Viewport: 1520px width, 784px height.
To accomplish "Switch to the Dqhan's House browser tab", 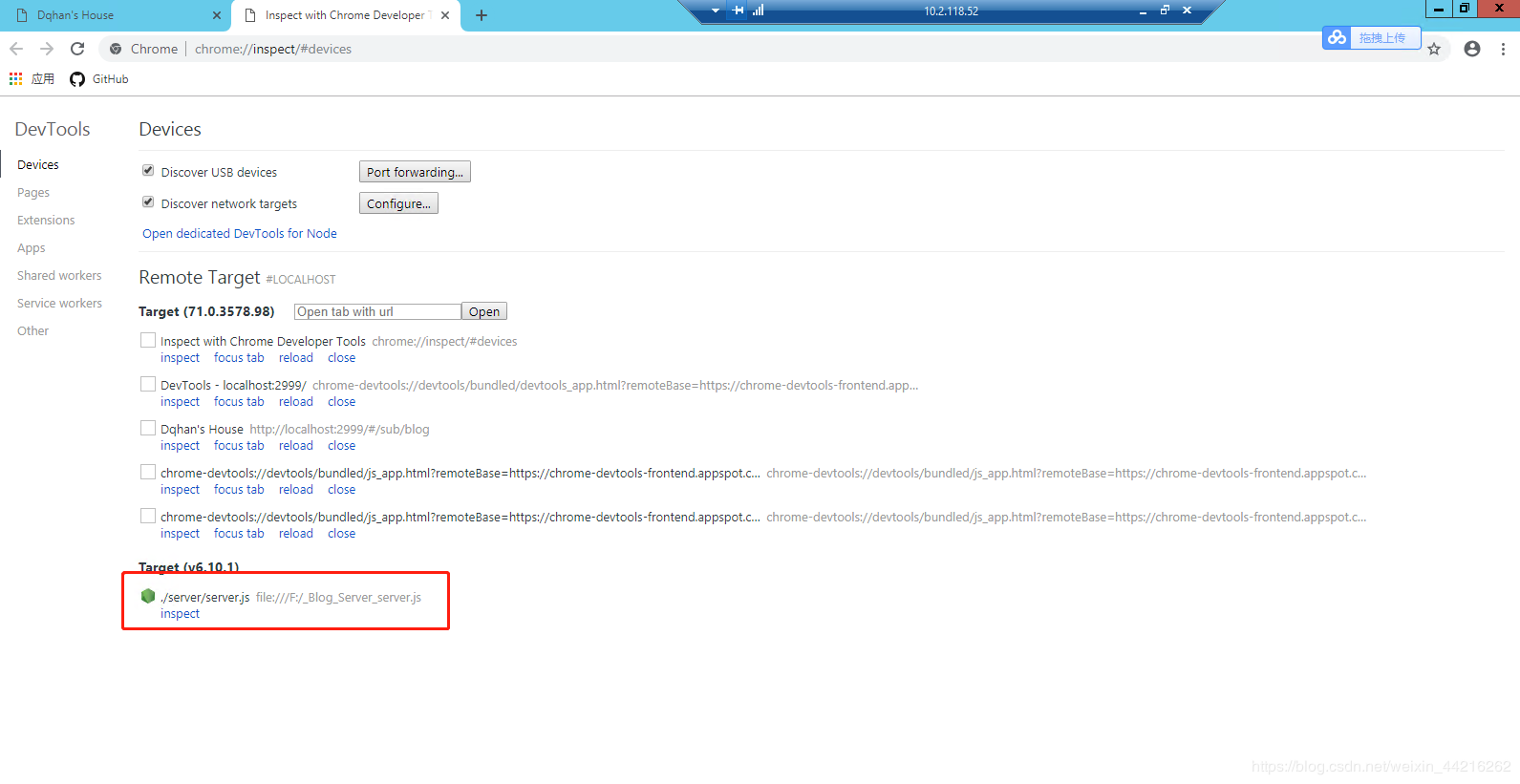I will (x=115, y=15).
